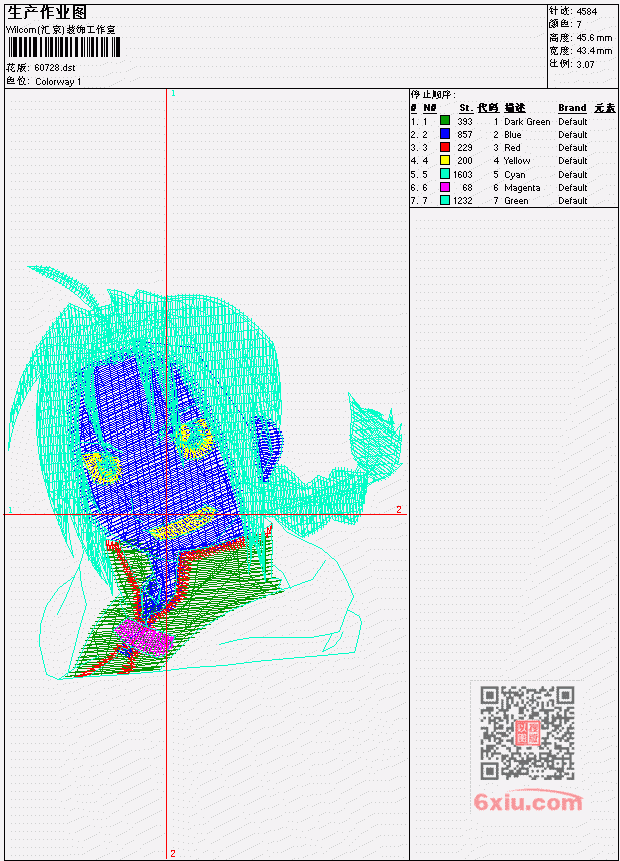Select the stitch count value 4584
This screenshot has width=620, height=861.
pyautogui.click(x=587, y=11)
